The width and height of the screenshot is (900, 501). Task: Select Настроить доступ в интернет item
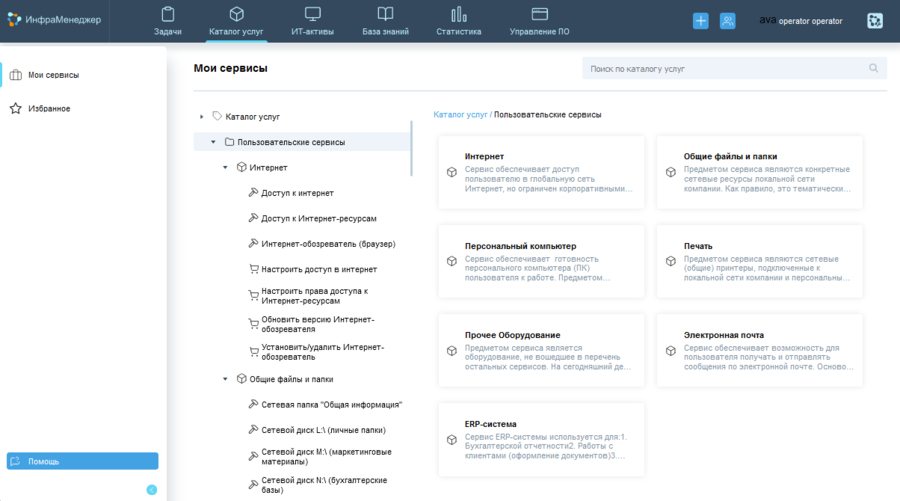[319, 269]
